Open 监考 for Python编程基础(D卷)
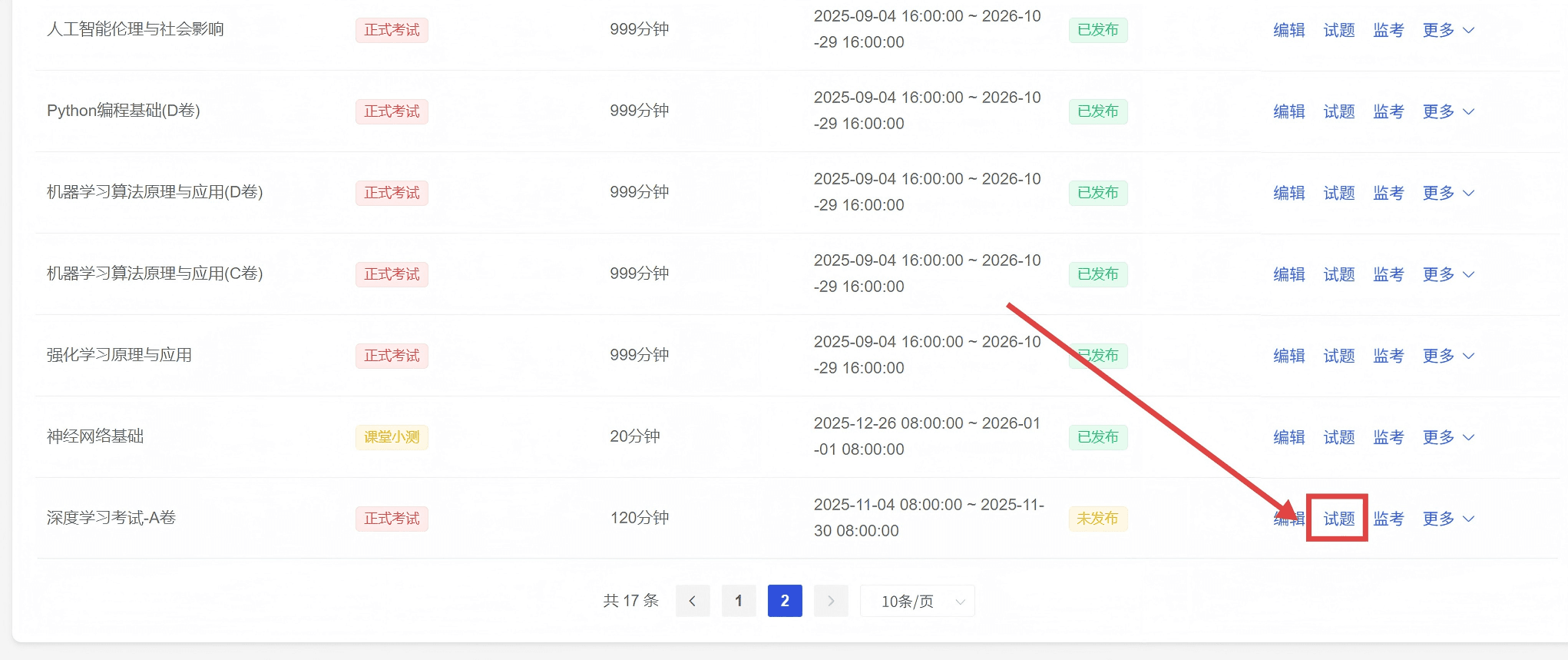1568x660 pixels. pyautogui.click(x=1388, y=111)
